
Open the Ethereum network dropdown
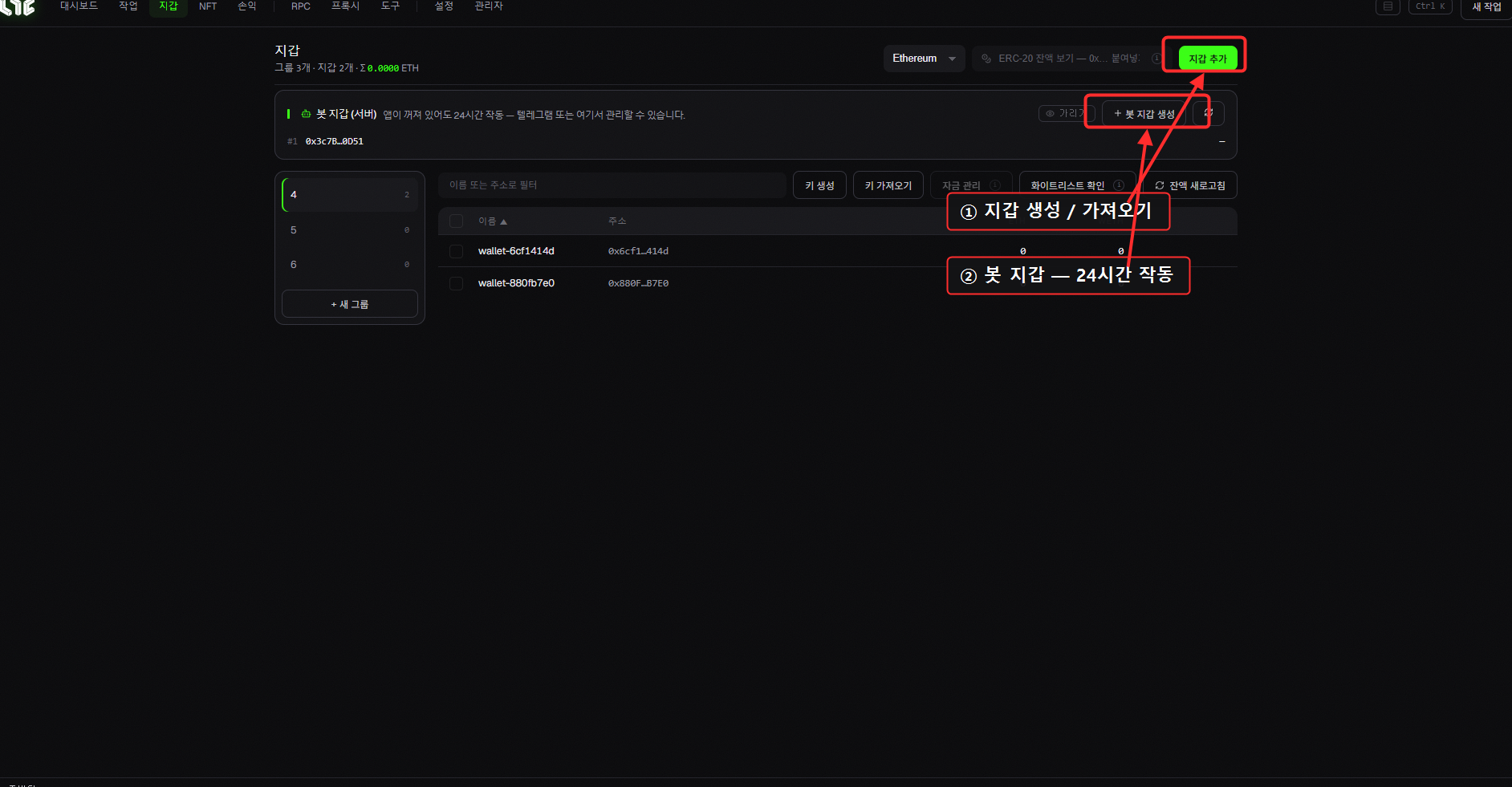(x=925, y=59)
